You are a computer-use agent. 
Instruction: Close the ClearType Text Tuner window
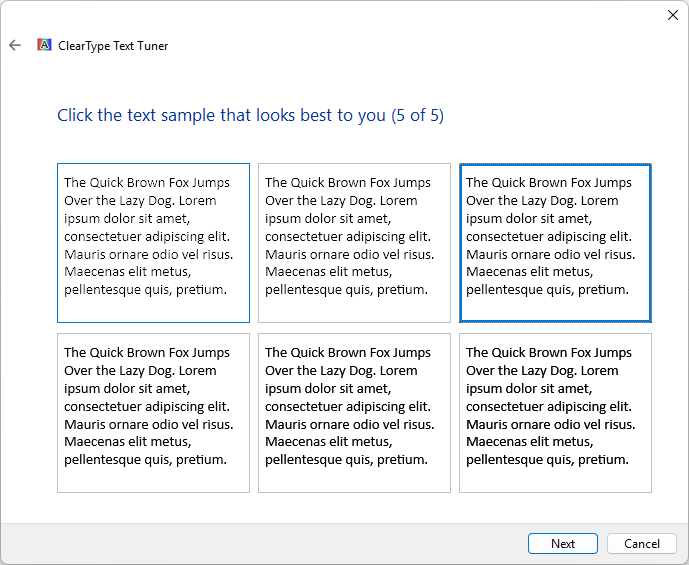tap(672, 15)
